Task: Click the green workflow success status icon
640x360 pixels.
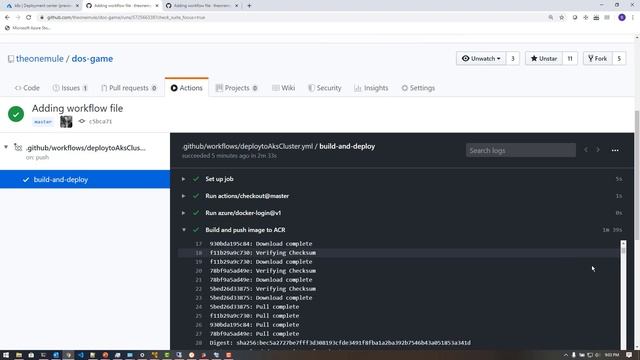Action: (x=16, y=114)
